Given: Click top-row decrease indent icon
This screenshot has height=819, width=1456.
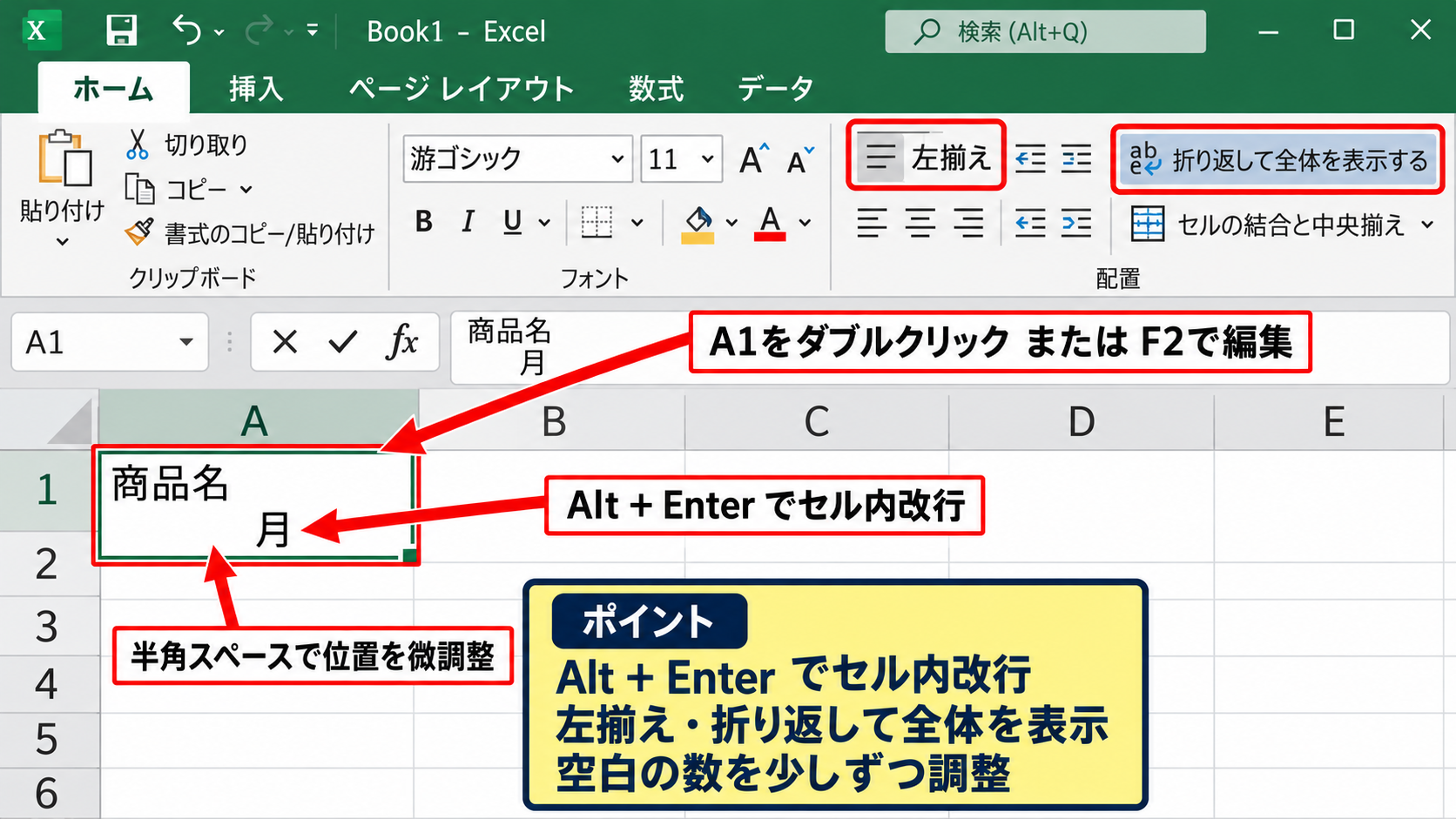Looking at the screenshot, I should (1031, 158).
